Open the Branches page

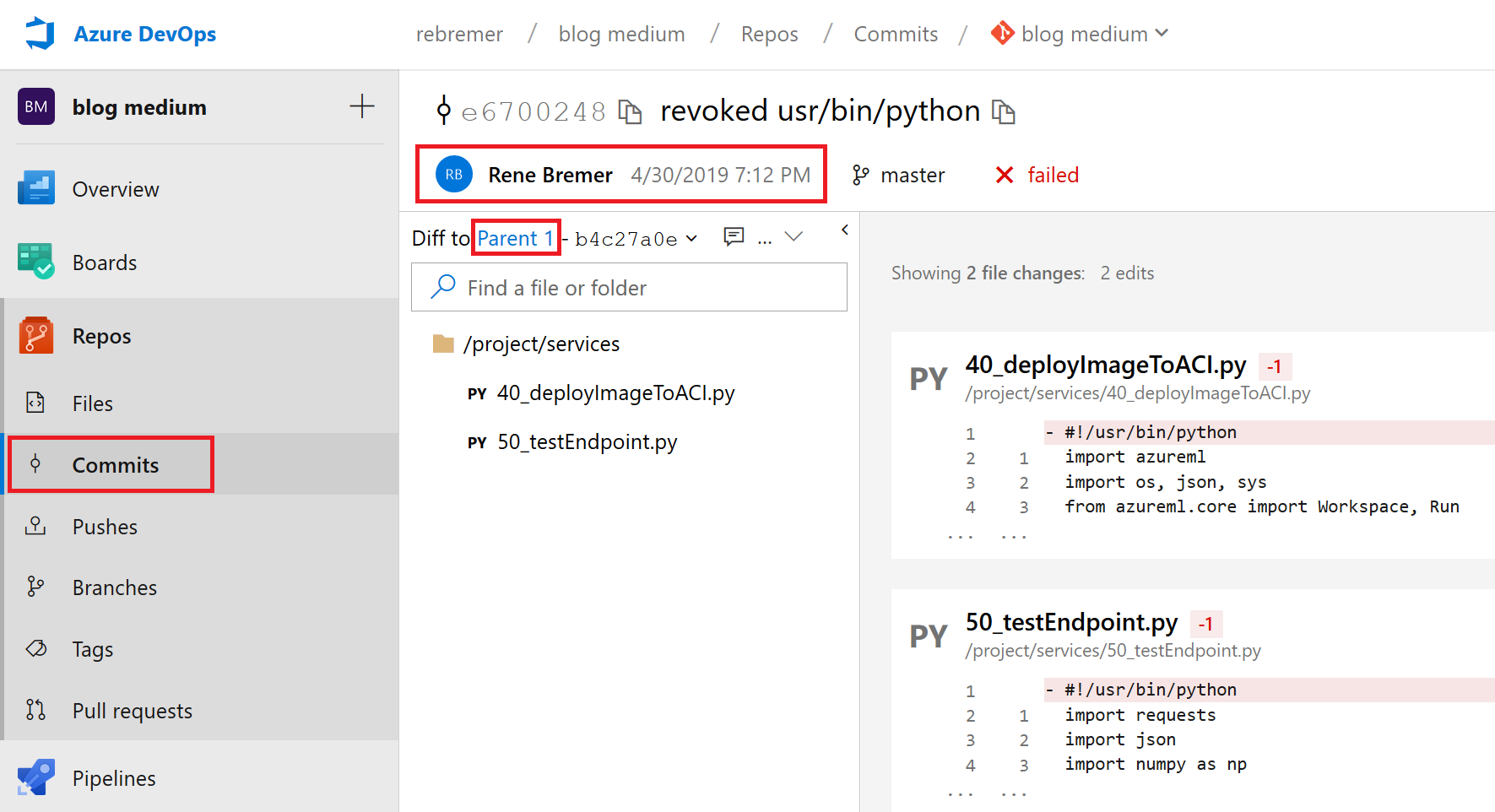pos(115,587)
